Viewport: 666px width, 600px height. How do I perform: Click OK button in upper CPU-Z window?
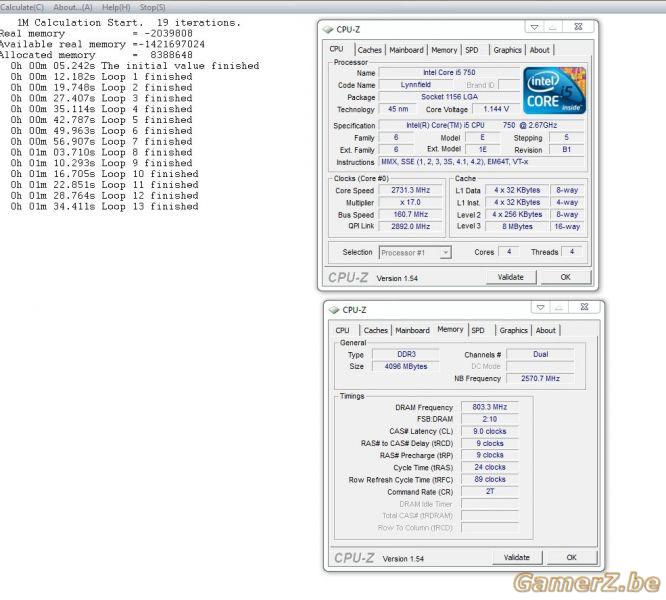tap(566, 277)
